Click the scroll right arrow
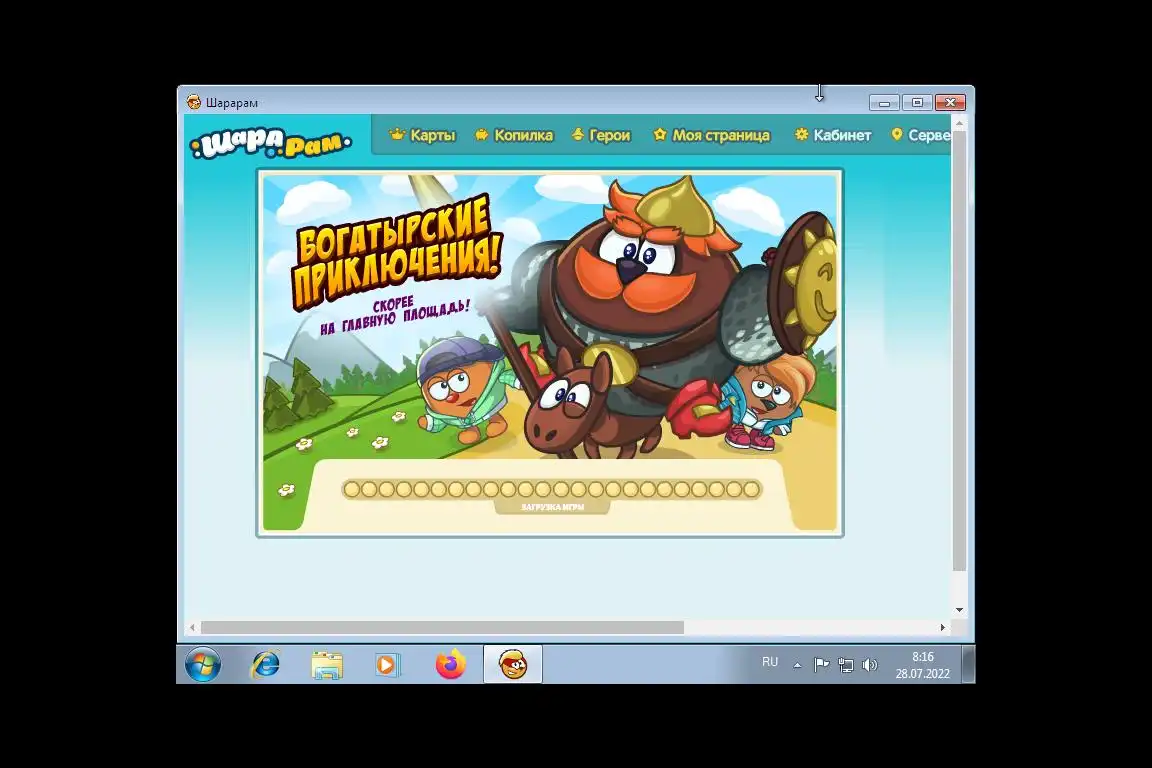Screen dimensions: 1152x768 pos(943,628)
